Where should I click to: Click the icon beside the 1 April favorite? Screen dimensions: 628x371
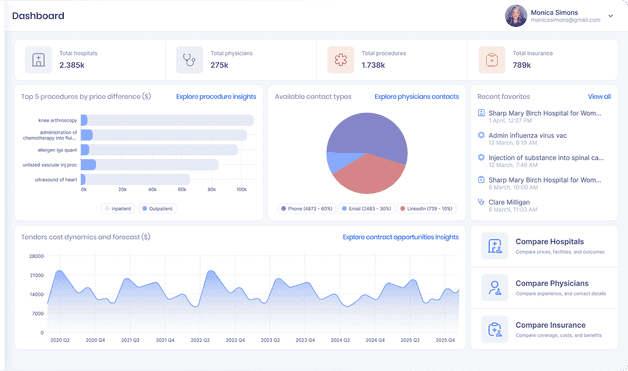click(481, 113)
